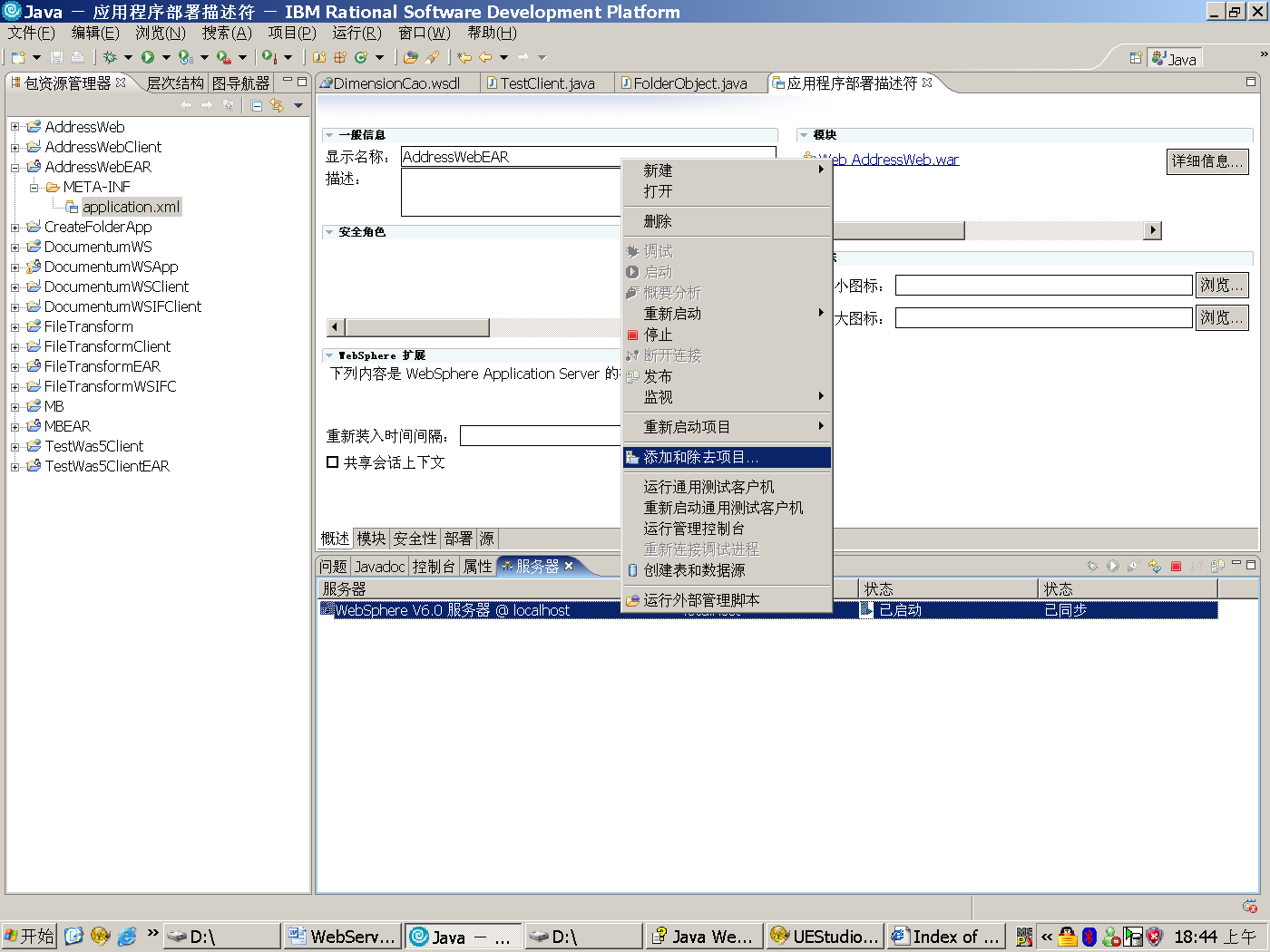Open the 重新启动项目 submenu
Screen dimensions: 1270x952
coord(727,427)
